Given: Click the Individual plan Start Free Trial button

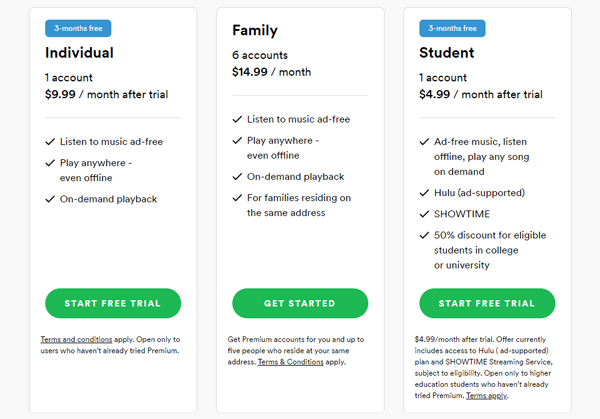Looking at the screenshot, I should pyautogui.click(x=112, y=303).
